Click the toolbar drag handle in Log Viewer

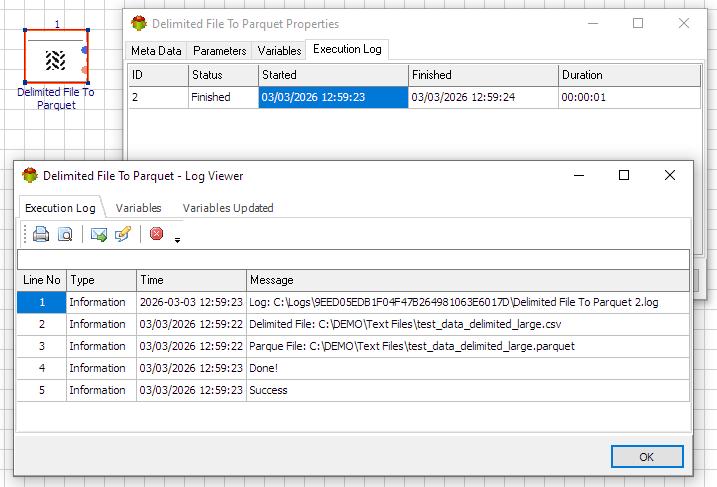[25, 234]
